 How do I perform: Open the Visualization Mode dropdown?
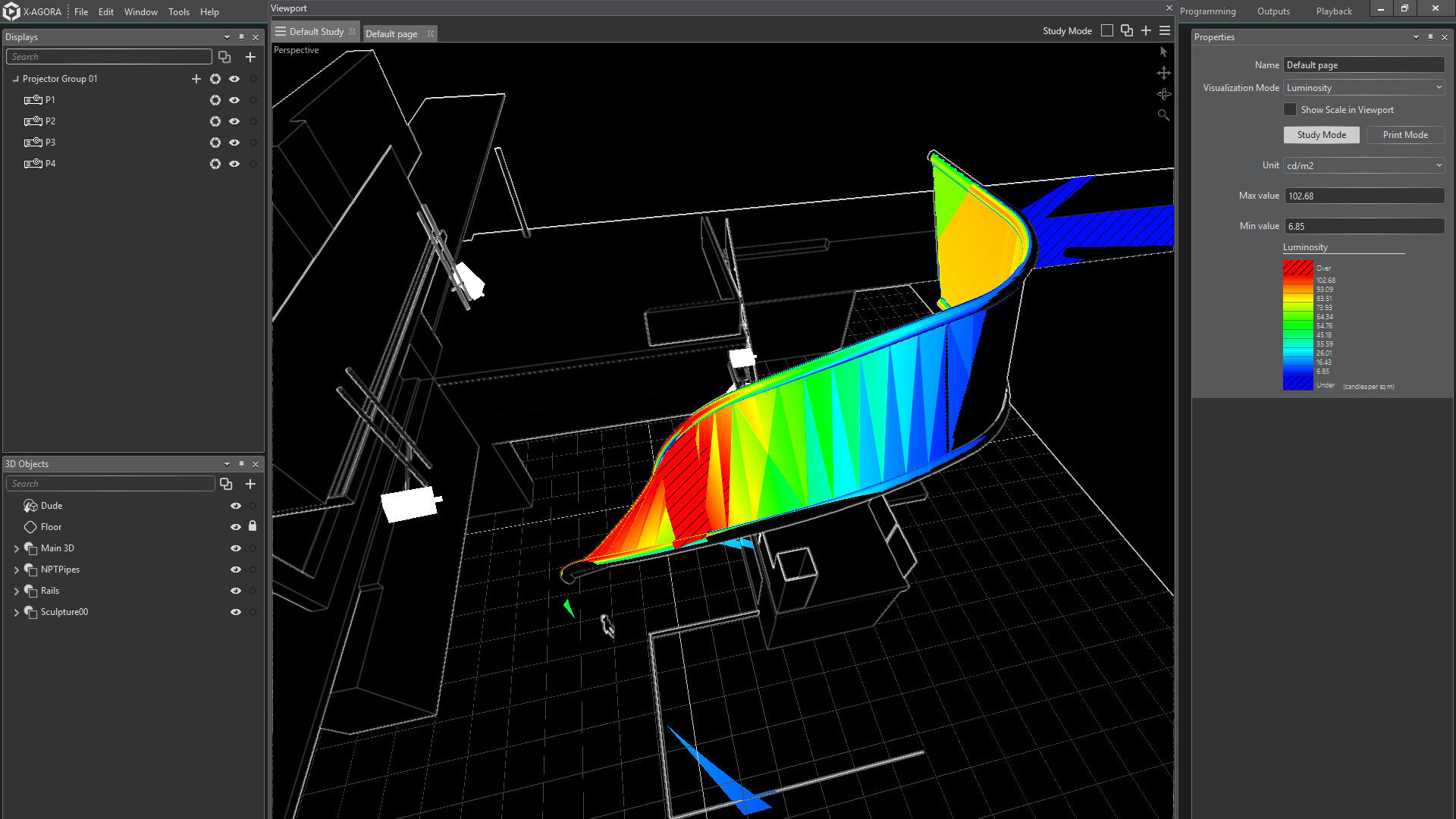point(1363,88)
